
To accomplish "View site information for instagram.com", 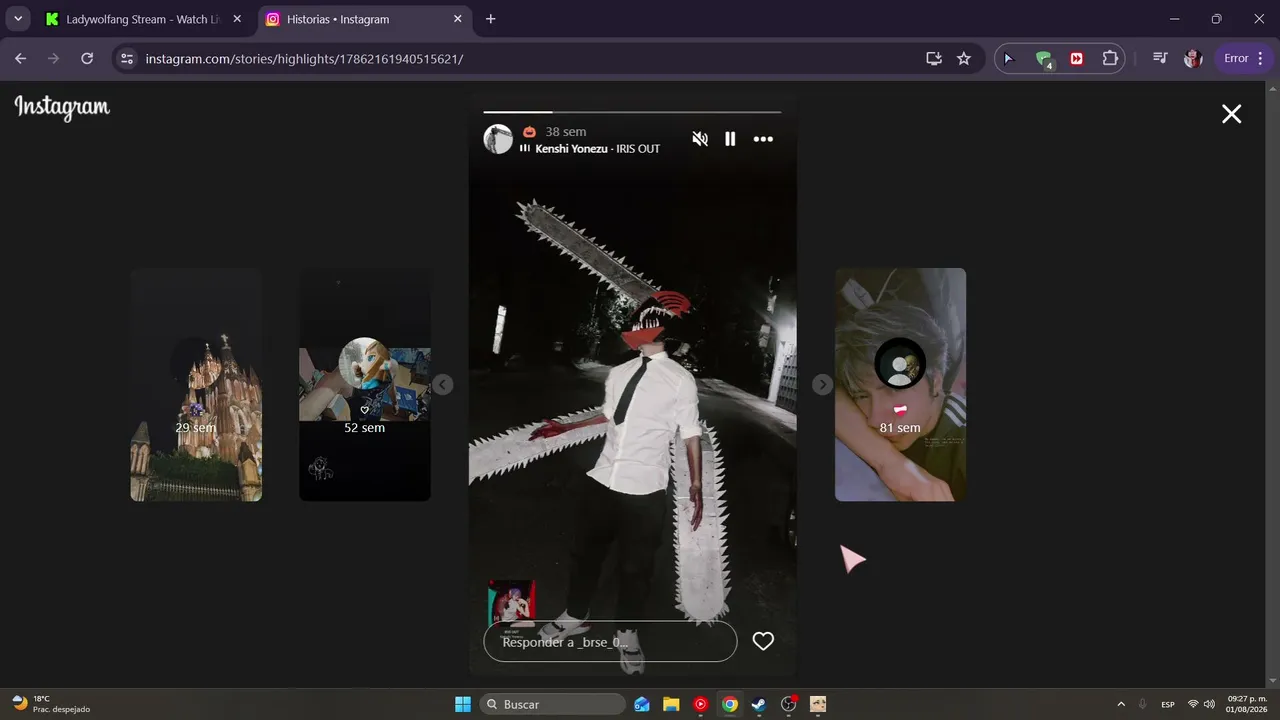I will (126, 59).
